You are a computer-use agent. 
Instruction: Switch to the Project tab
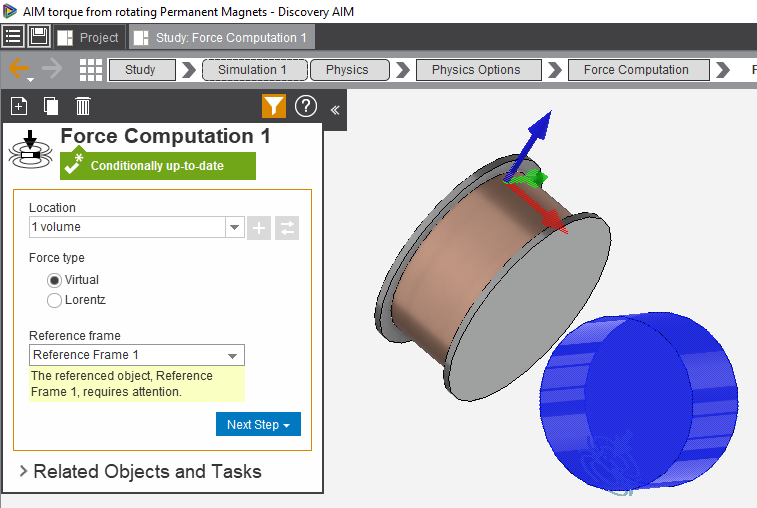click(90, 37)
